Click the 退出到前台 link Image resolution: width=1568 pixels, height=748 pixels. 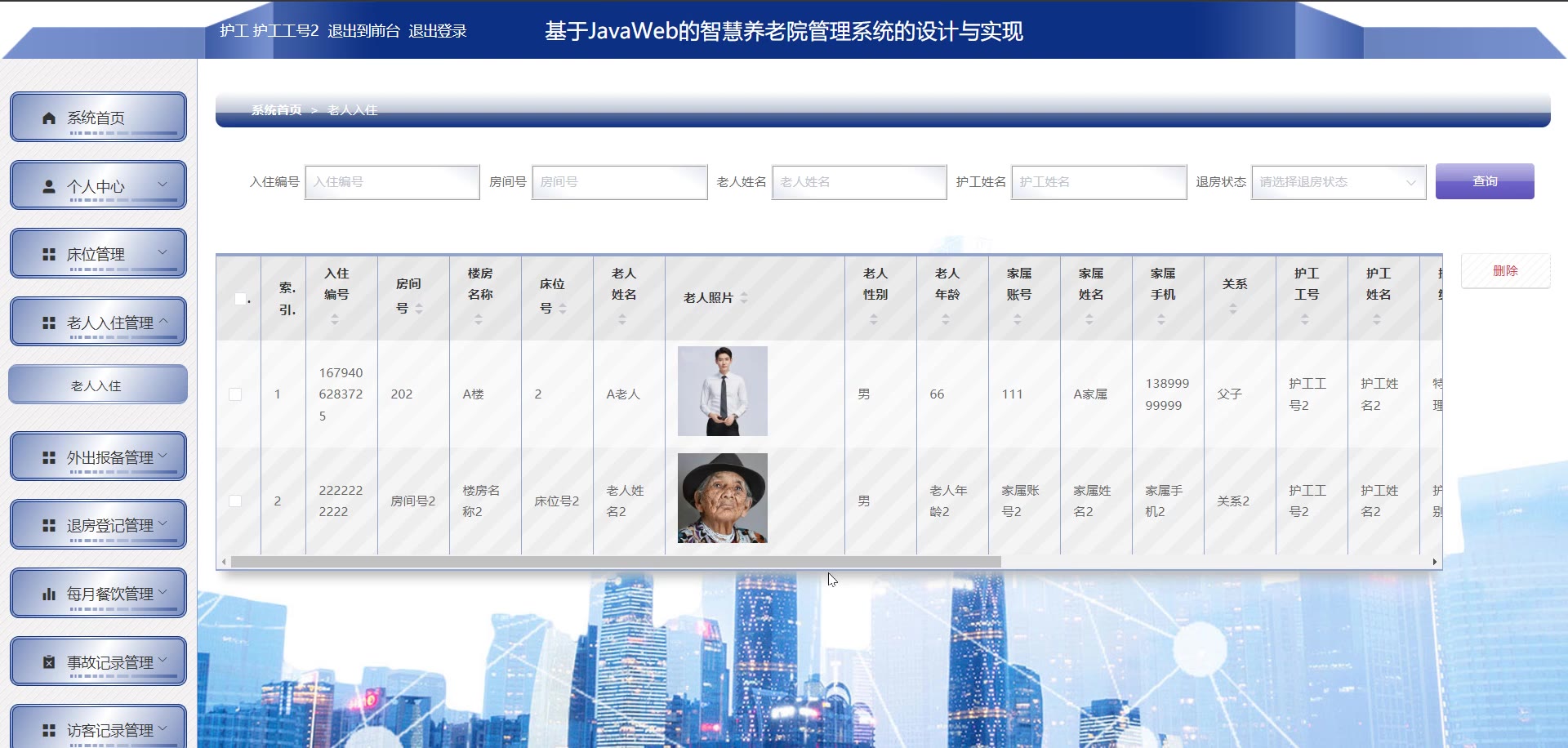(363, 31)
